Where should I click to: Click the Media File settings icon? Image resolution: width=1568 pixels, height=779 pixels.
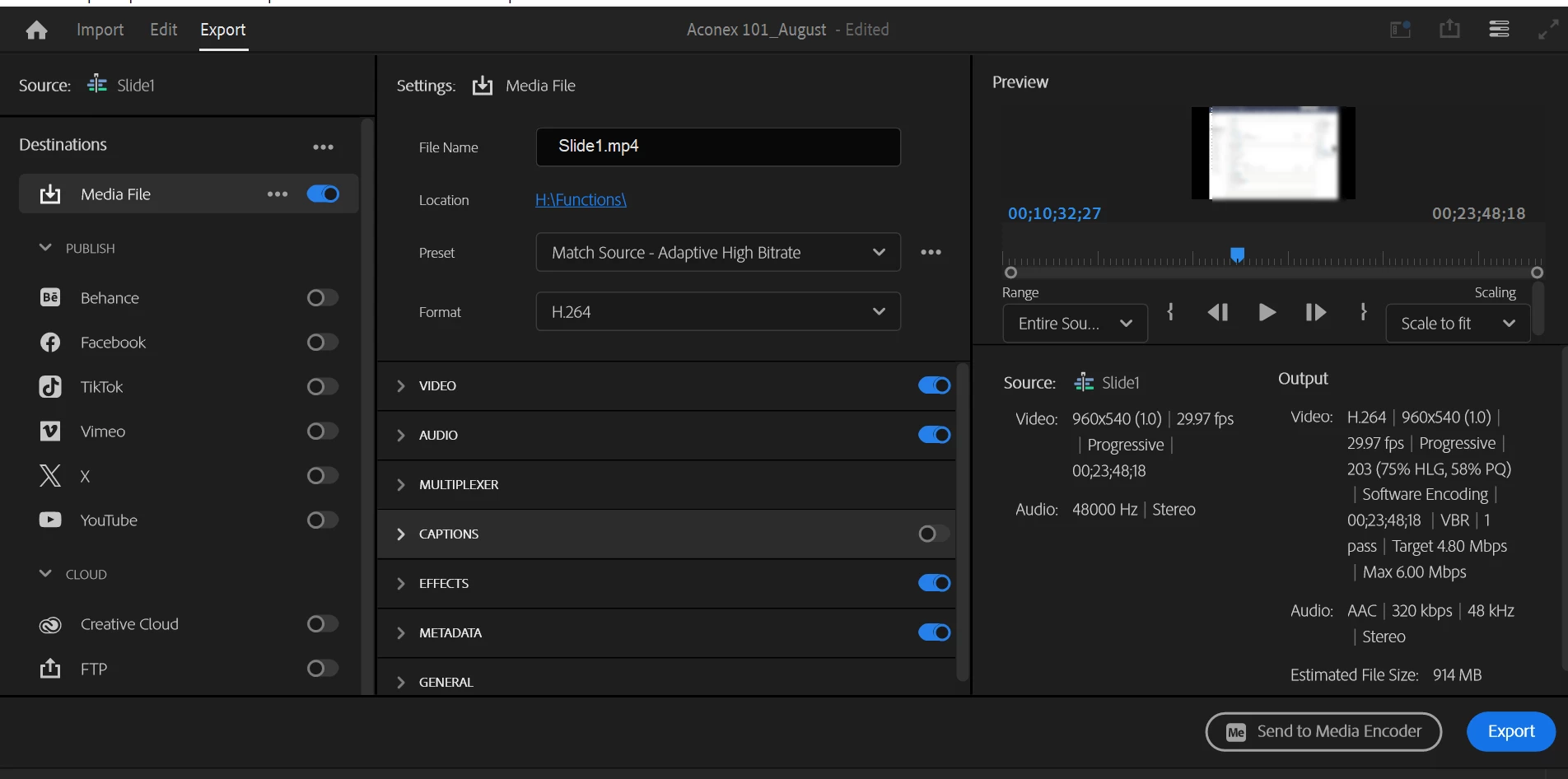tap(482, 86)
